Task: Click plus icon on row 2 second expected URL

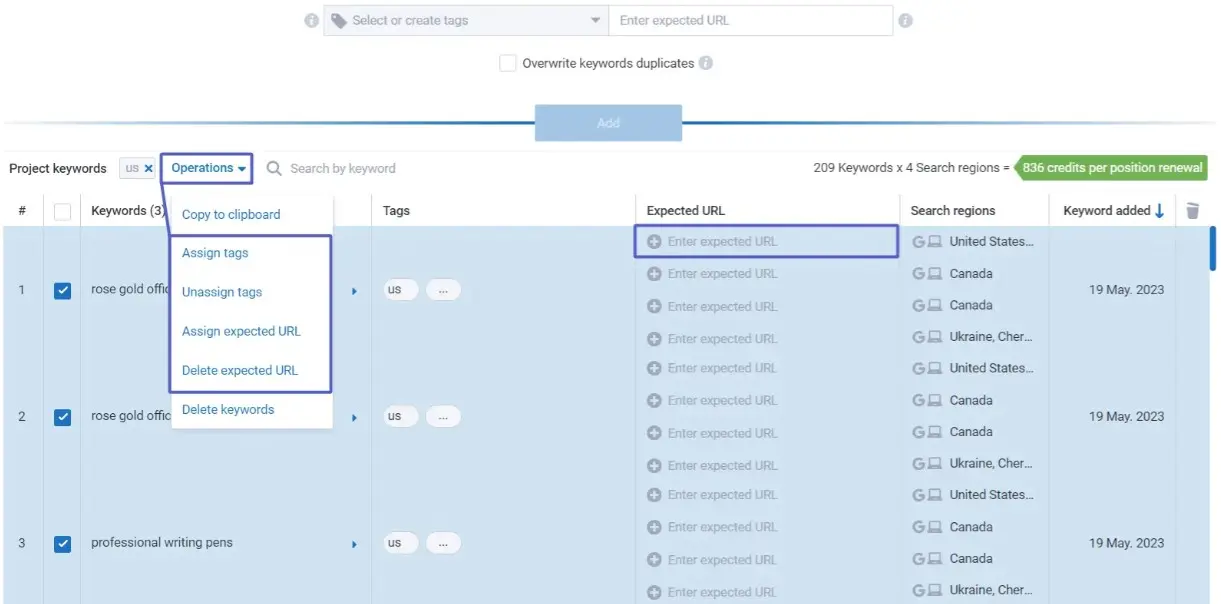Action: click(654, 400)
